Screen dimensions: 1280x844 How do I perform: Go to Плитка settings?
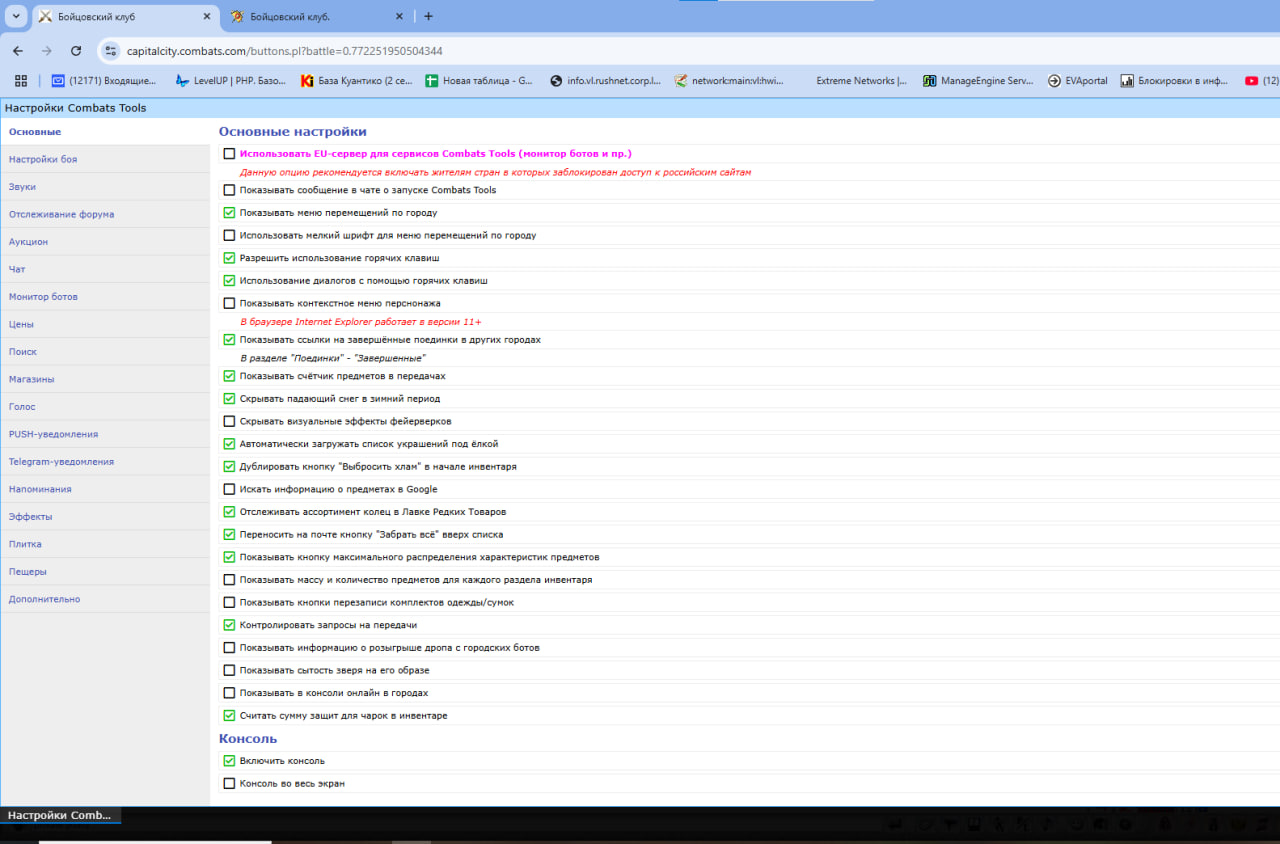pyautogui.click(x=105, y=544)
